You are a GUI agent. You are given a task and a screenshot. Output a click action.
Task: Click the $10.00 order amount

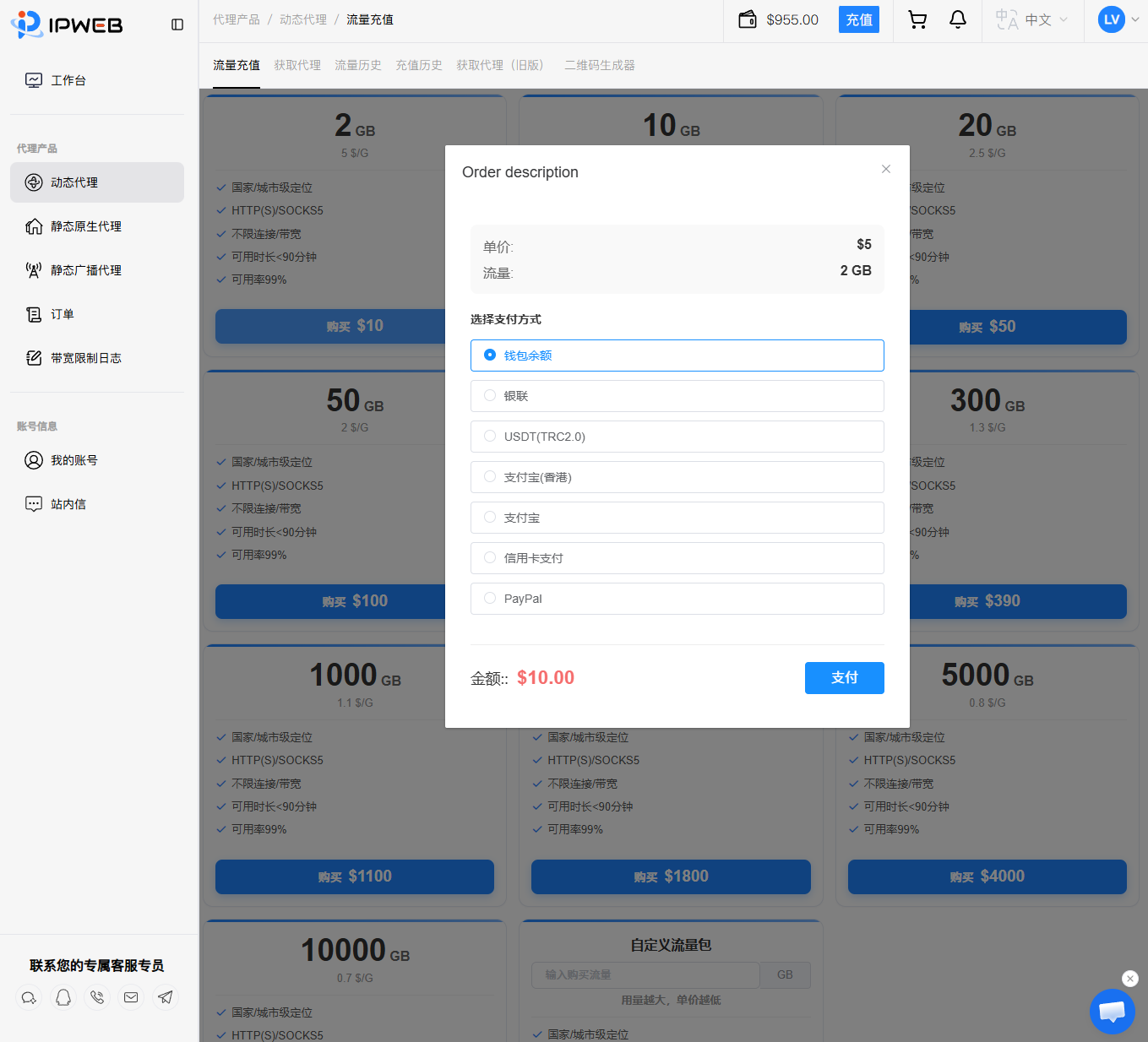pos(546,677)
